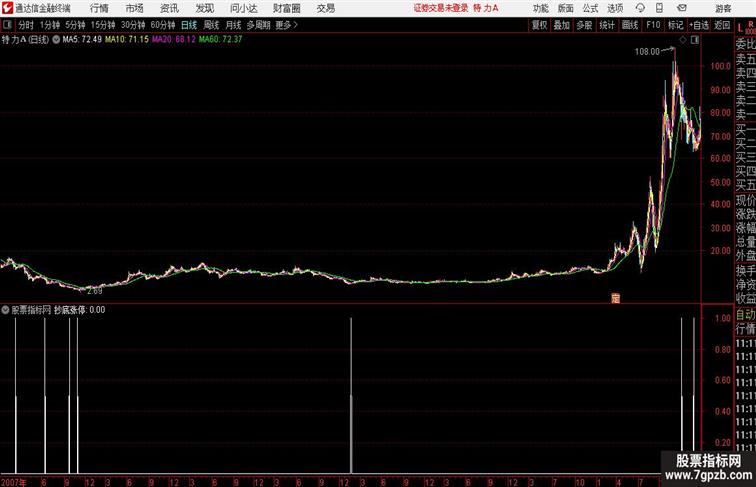Switch to the 60分钟 period tab
The height and width of the screenshot is (487, 756).
tap(163, 25)
